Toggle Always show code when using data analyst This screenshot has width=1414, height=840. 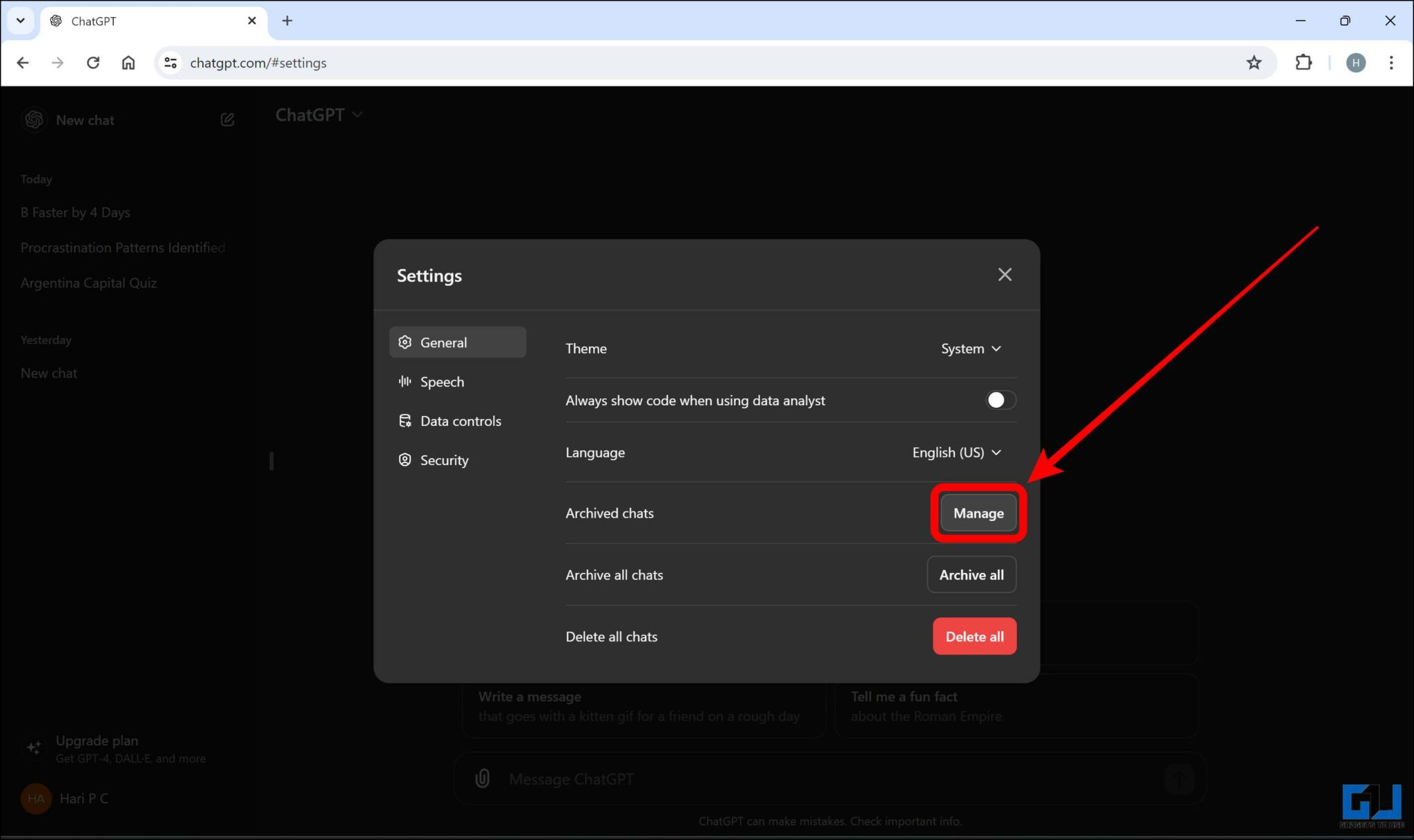(x=1000, y=400)
